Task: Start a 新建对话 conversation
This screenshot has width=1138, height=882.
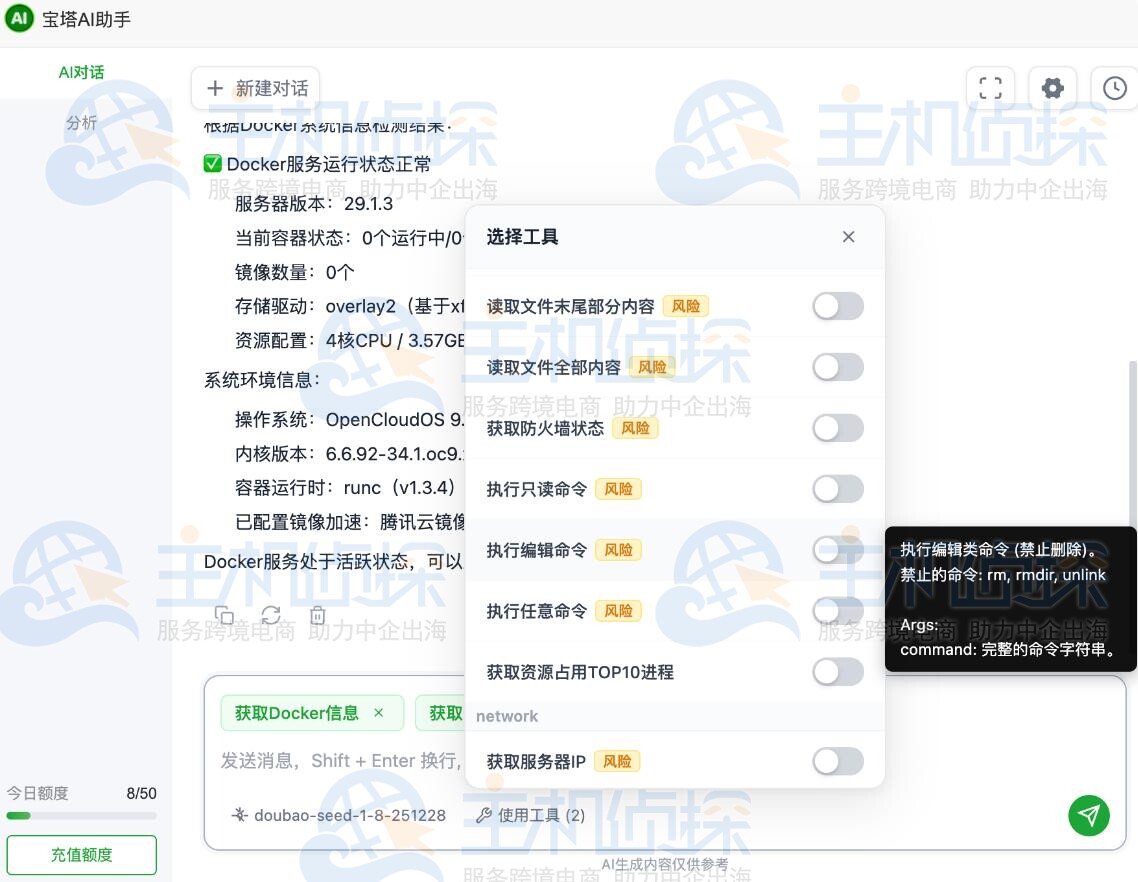Action: (x=256, y=88)
